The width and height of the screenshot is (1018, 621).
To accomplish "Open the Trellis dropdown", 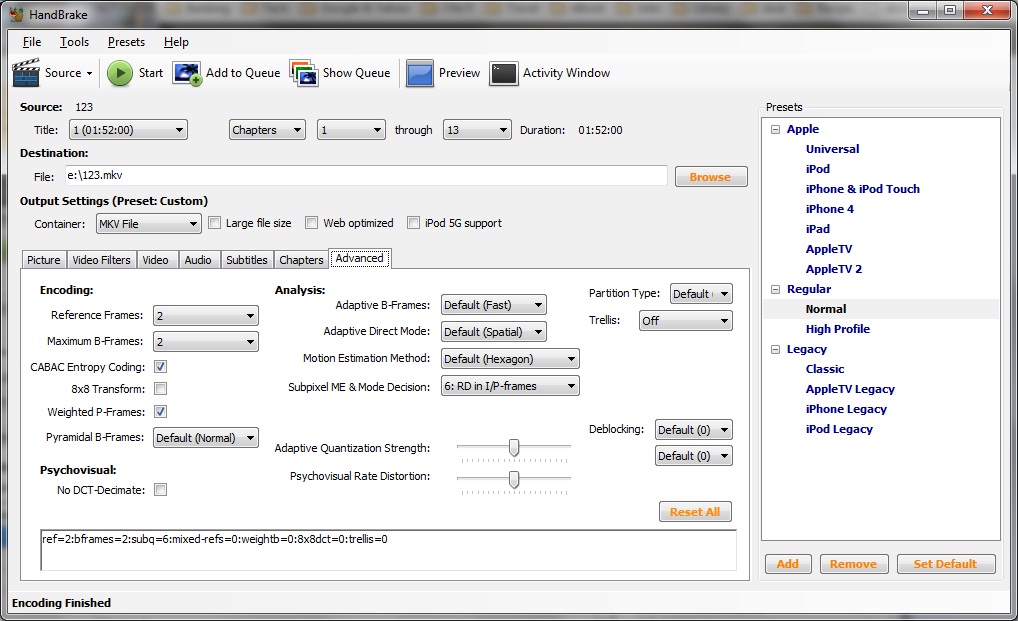I will pos(685,321).
